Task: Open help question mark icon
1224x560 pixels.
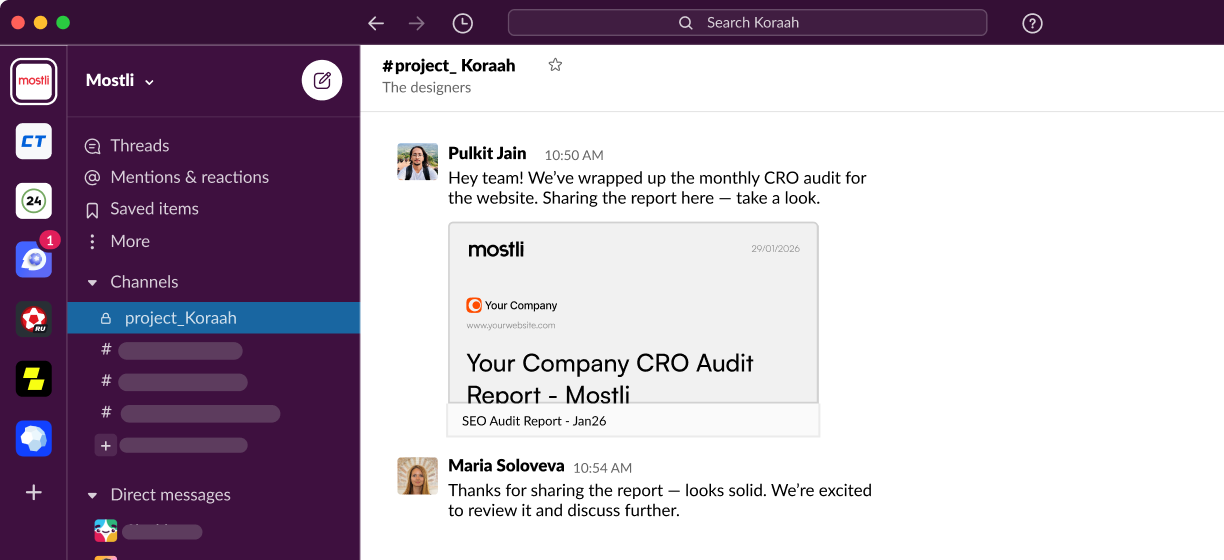Action: (1033, 23)
